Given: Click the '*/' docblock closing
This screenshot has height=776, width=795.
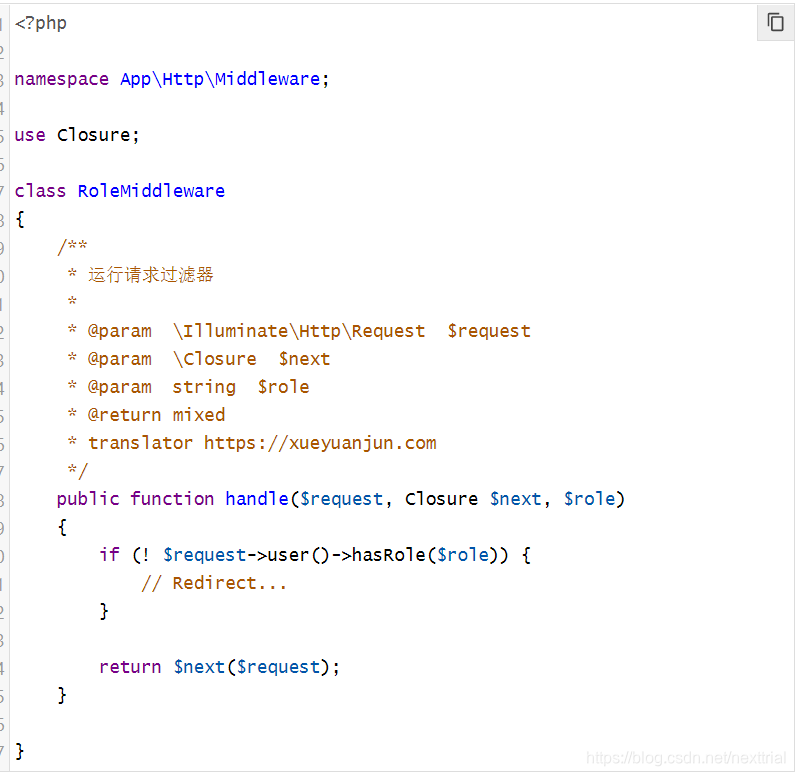Looking at the screenshot, I should (78, 471).
